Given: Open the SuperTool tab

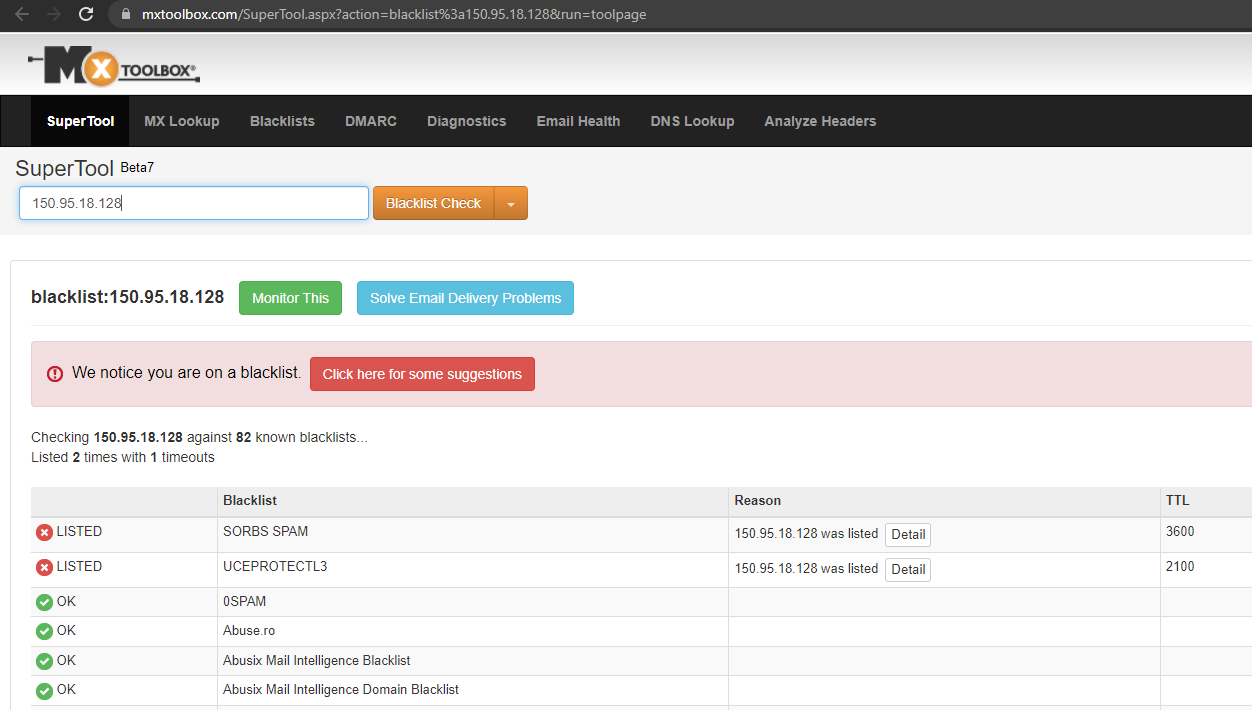Looking at the screenshot, I should point(80,121).
